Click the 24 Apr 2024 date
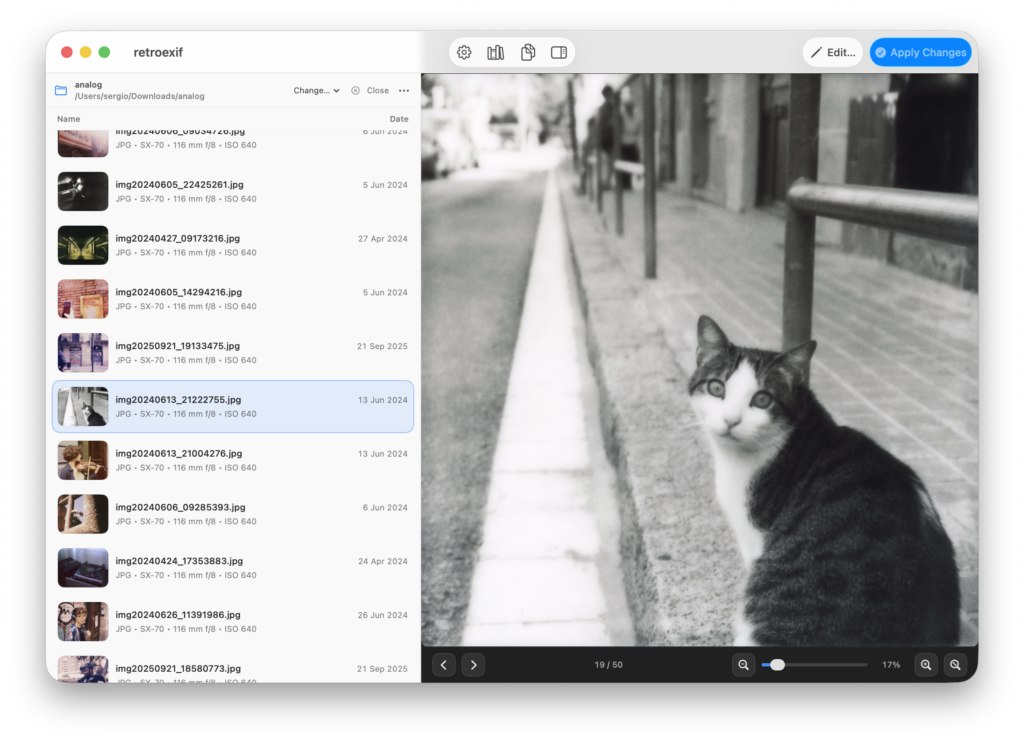Viewport: 1024px width, 743px height. (383, 561)
